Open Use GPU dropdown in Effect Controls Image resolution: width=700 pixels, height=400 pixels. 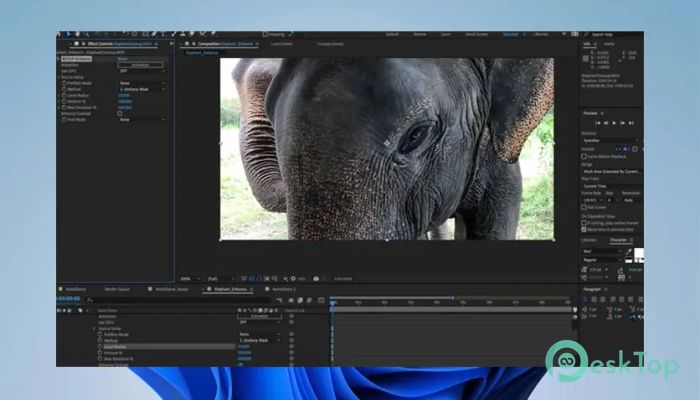[x=142, y=71]
